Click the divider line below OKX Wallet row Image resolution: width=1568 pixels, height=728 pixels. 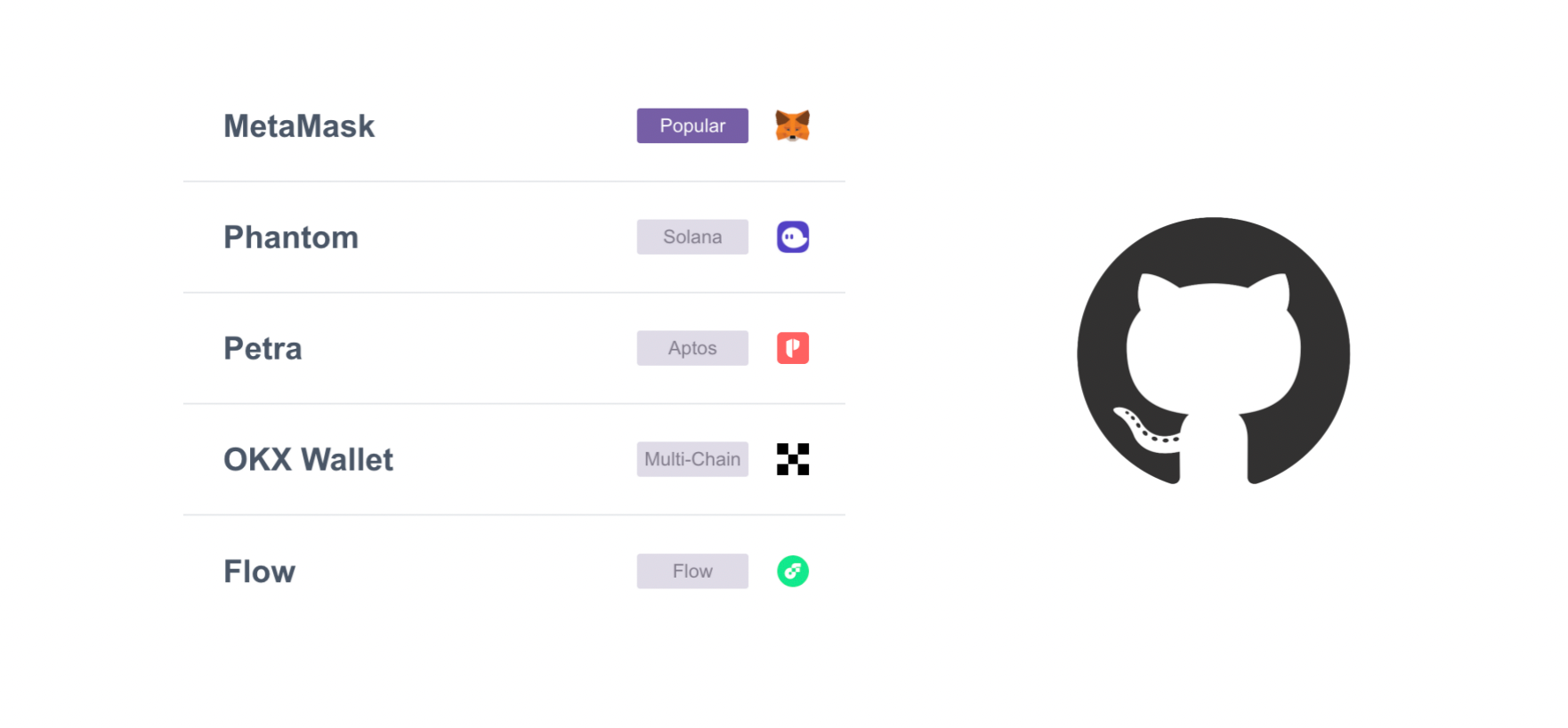click(513, 515)
